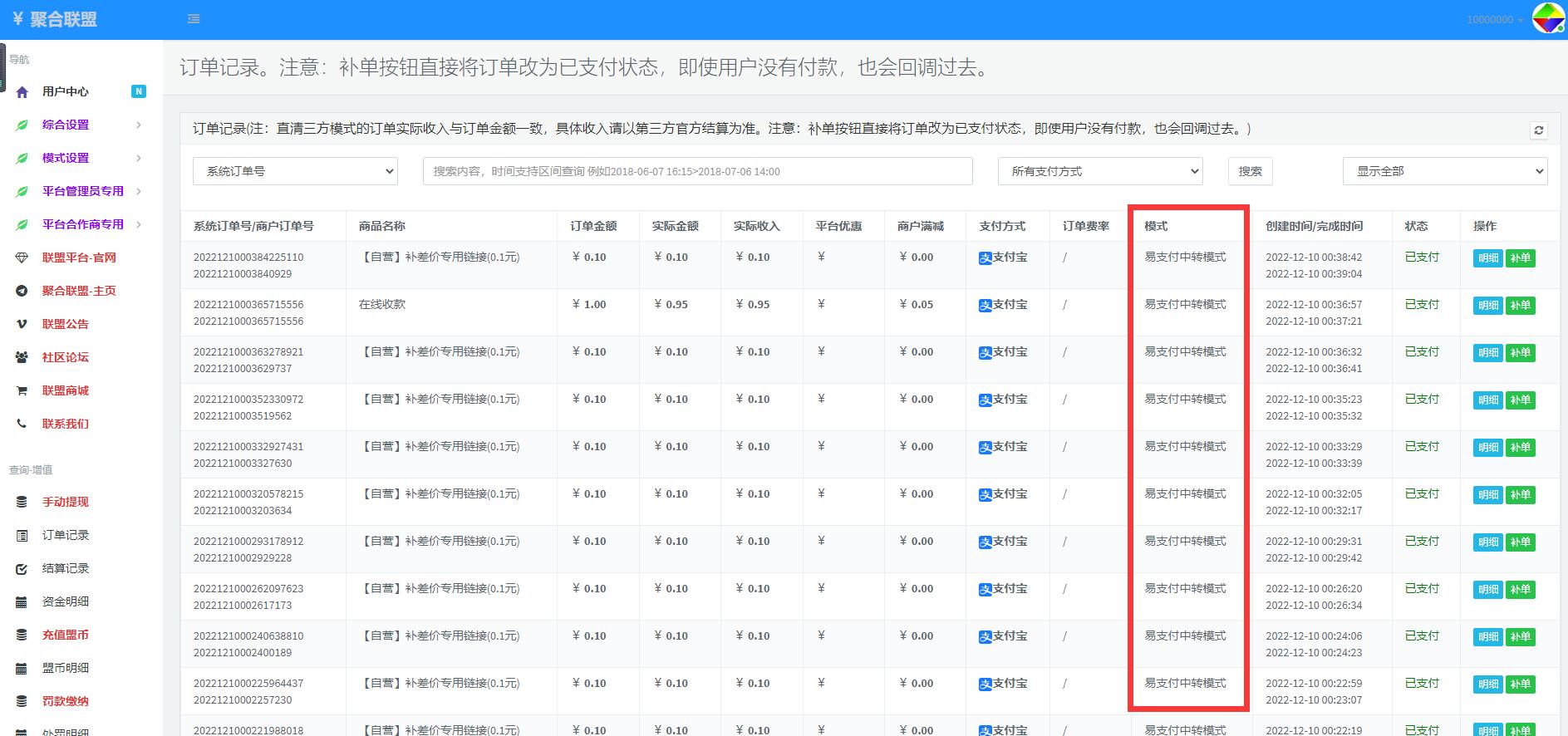Click timestamp 2022-12-10 00:24:06
This screenshot has height=736, width=1568.
click(x=1314, y=635)
